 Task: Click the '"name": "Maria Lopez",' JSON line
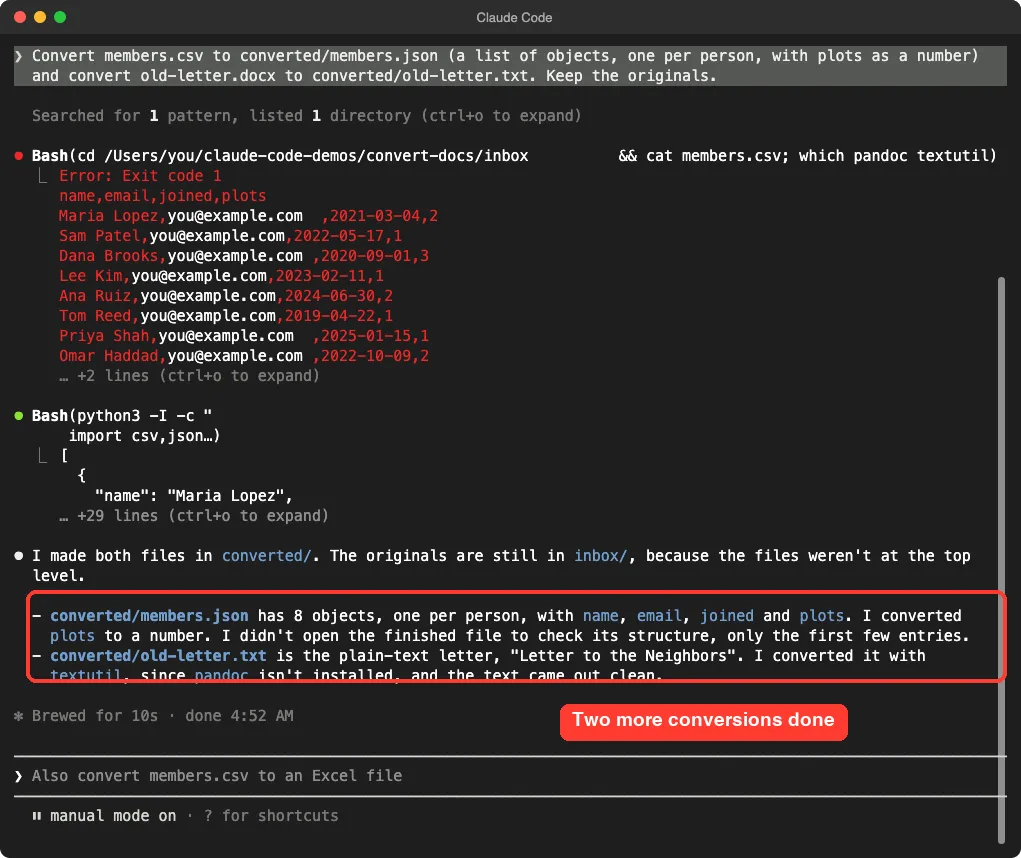click(x=194, y=496)
